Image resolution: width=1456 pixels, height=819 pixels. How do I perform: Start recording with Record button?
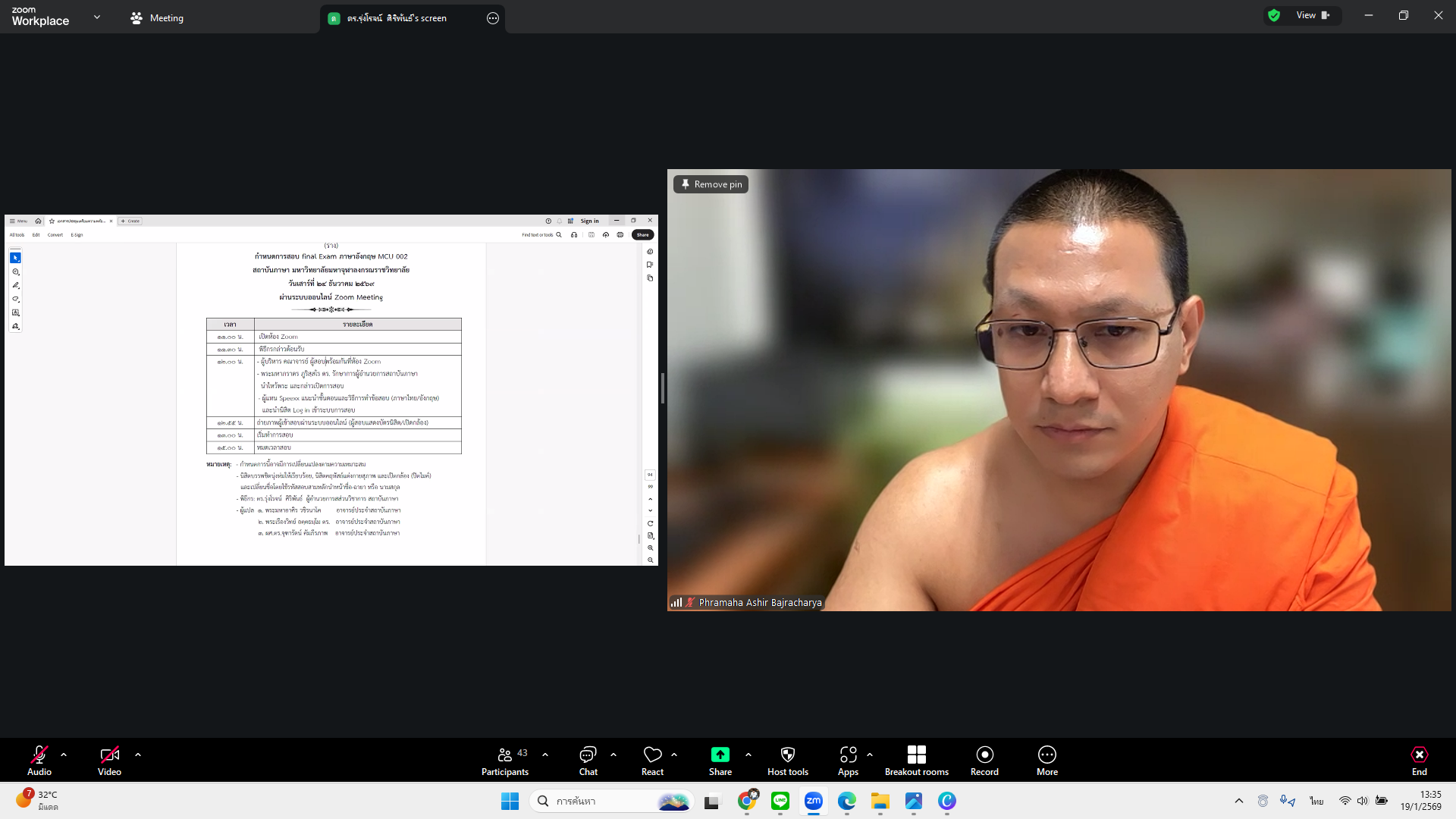[x=984, y=761]
